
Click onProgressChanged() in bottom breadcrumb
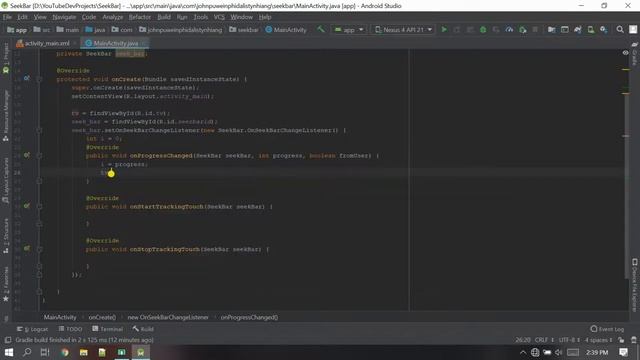(x=249, y=317)
